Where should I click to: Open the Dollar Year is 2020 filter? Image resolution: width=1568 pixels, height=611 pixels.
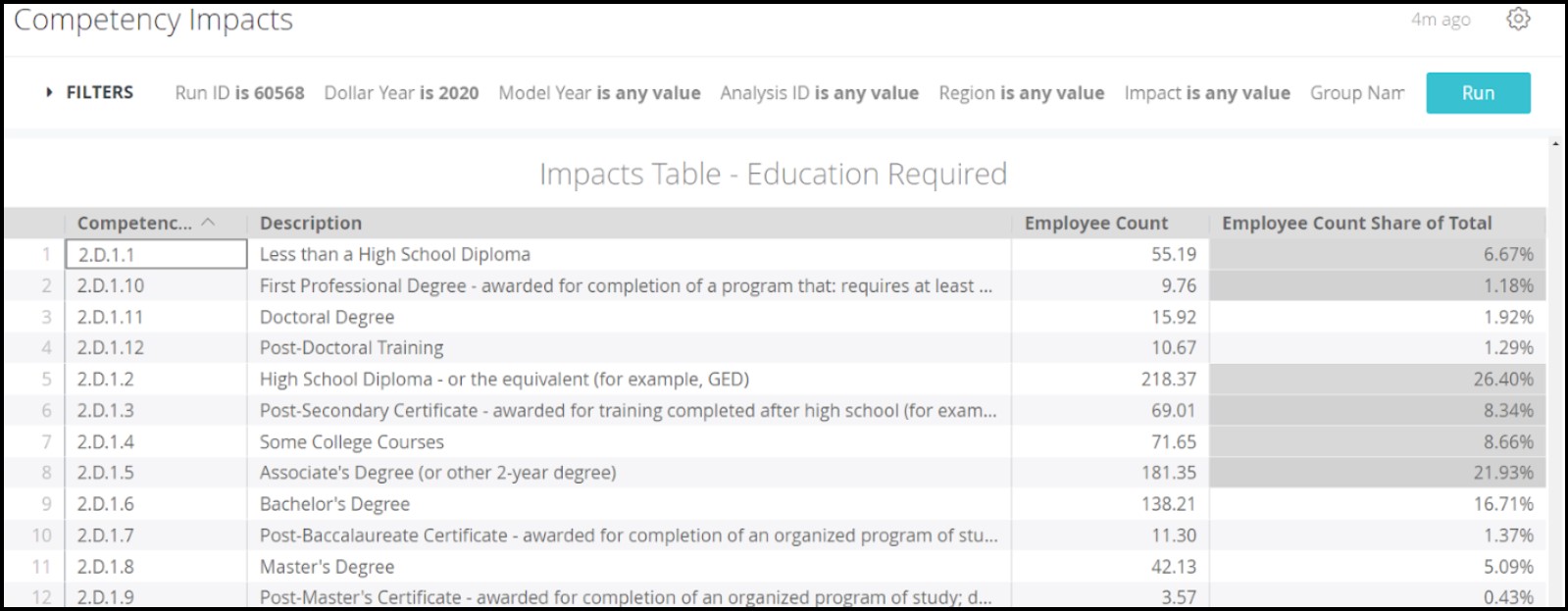pos(401,93)
